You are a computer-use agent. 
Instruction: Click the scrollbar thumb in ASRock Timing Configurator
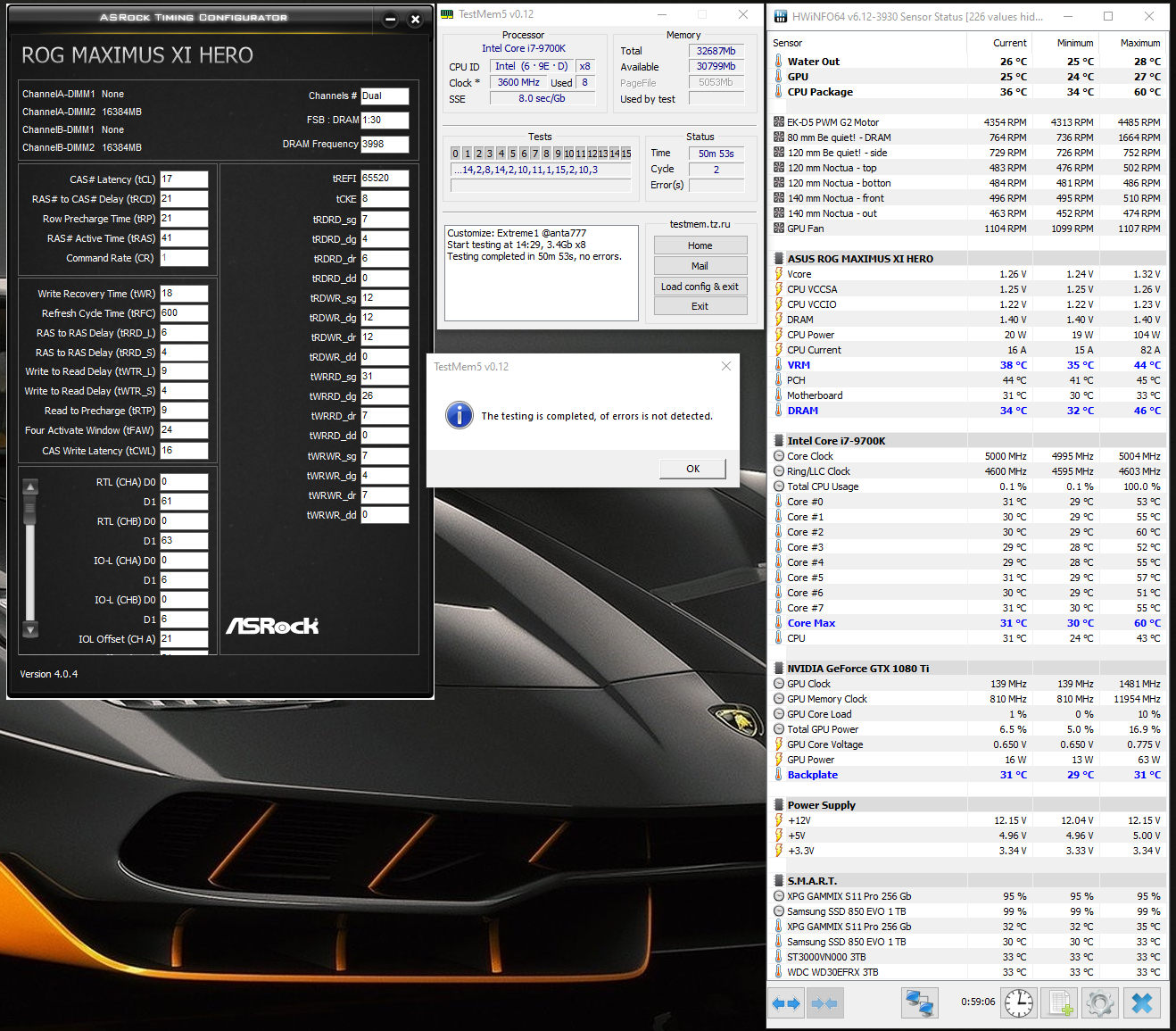tap(30, 510)
